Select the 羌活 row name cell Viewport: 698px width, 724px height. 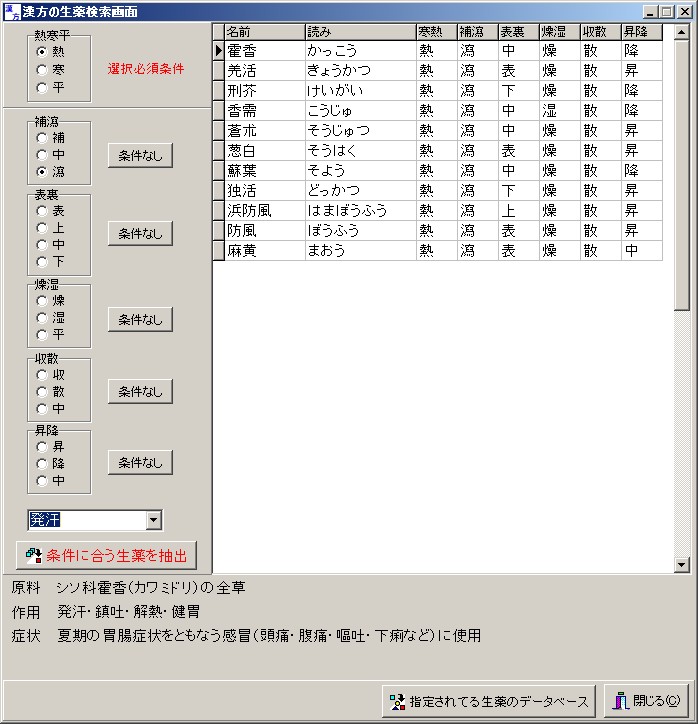[265, 70]
